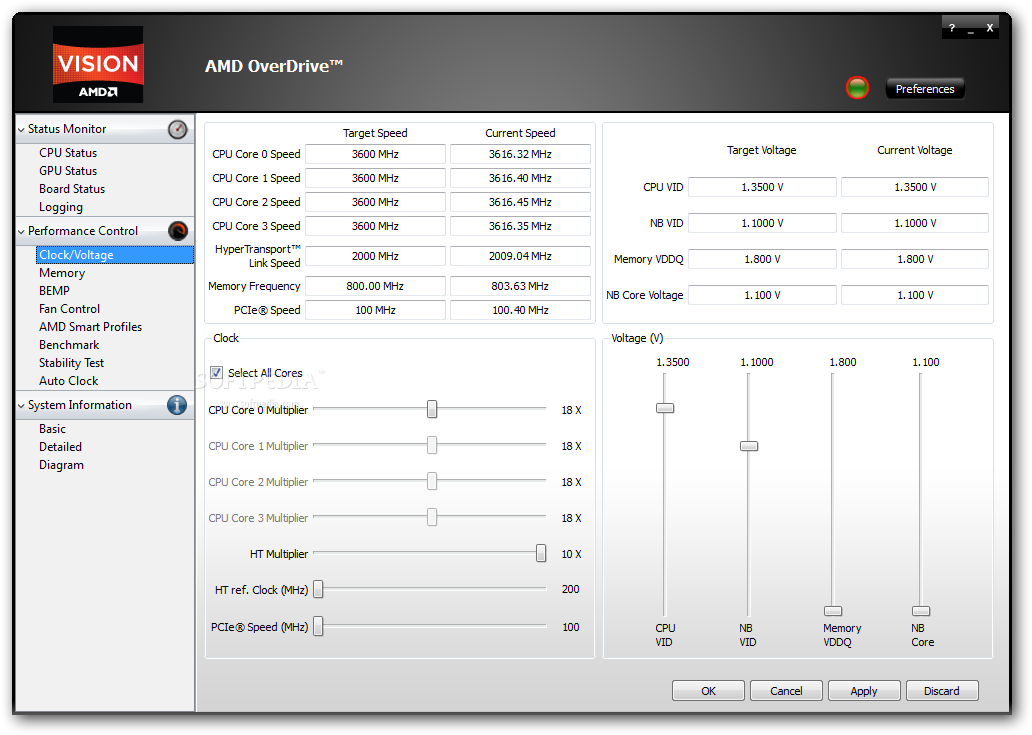
Task: Open the CPU Status page
Action: tap(68, 153)
